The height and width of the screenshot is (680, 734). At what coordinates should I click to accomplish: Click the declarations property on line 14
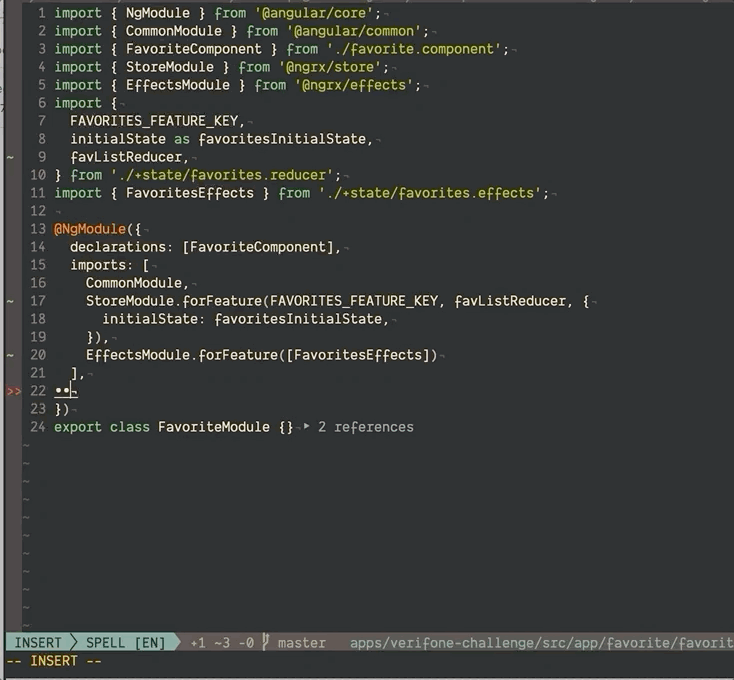tap(118, 247)
